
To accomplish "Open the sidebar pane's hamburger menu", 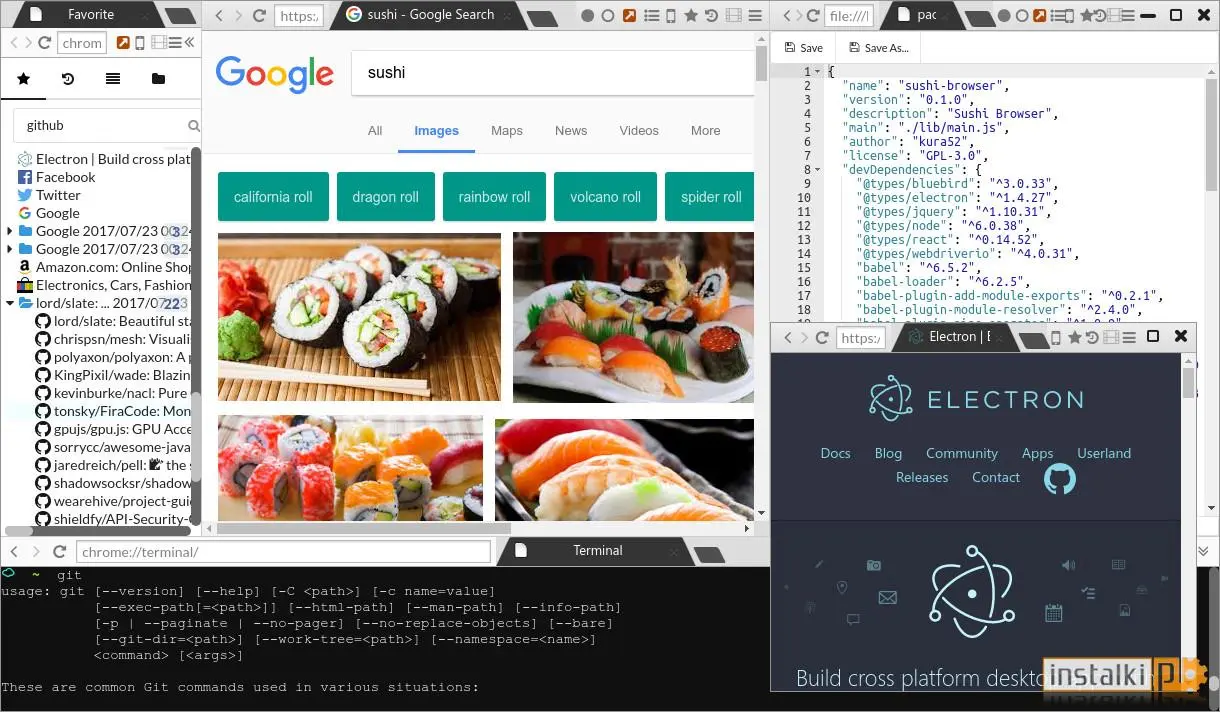I will pos(174,43).
